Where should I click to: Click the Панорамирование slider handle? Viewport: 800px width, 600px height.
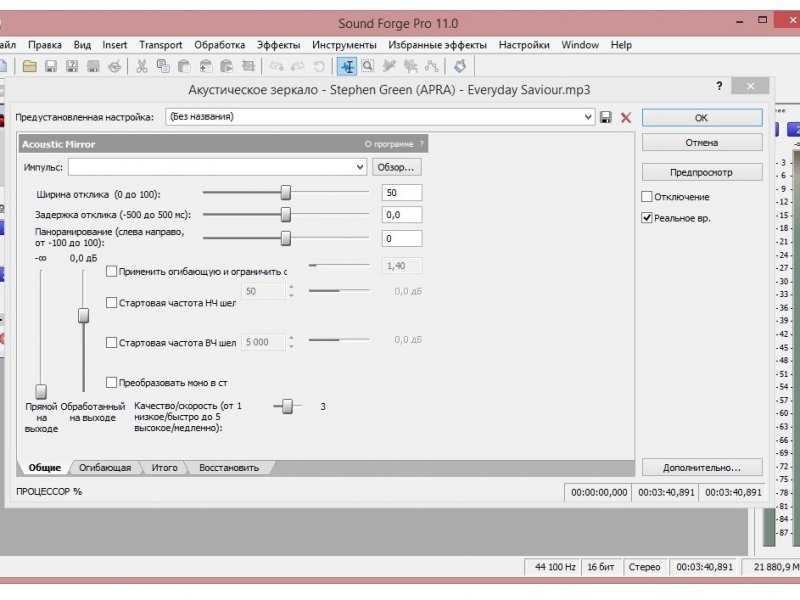(x=286, y=238)
